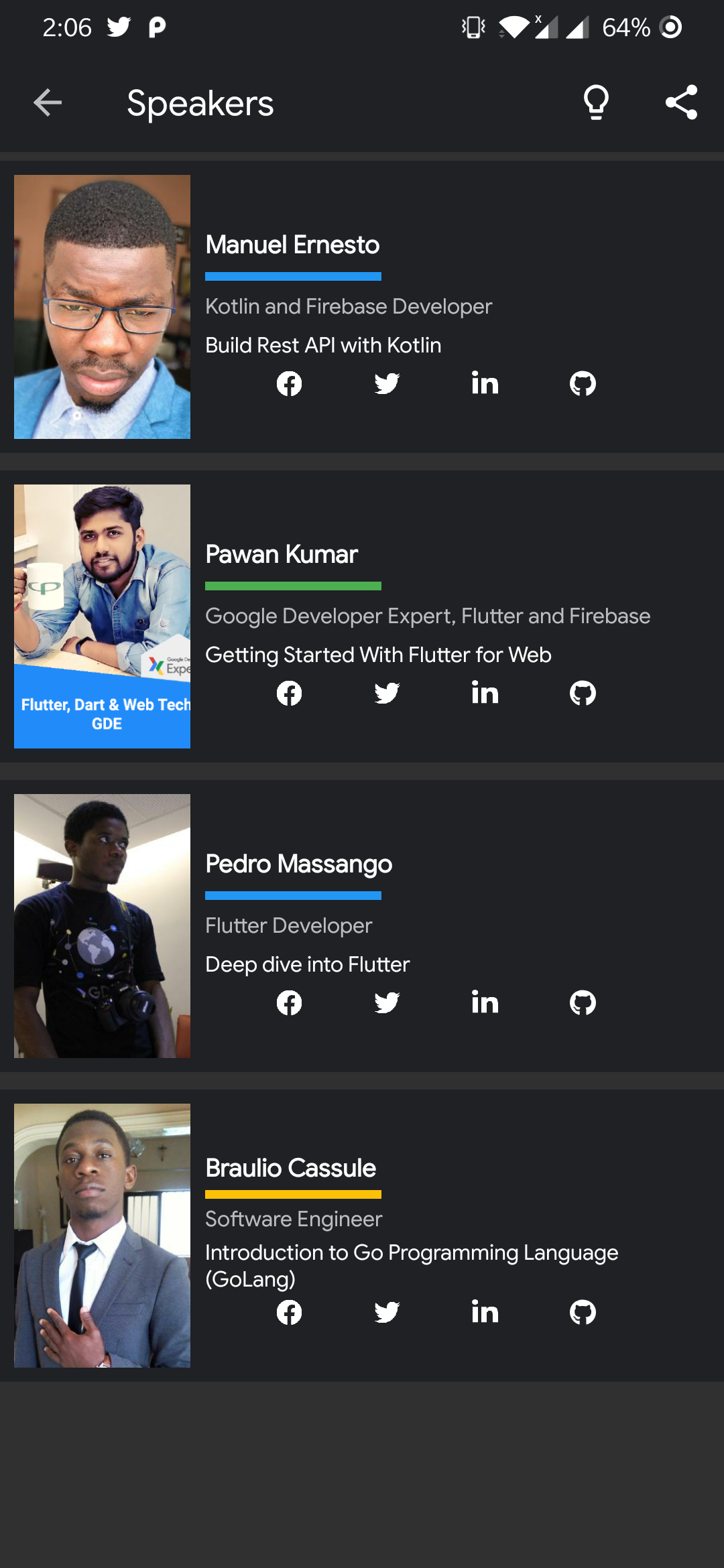The width and height of the screenshot is (724, 1568).
Task: Open Manuel Ernesto's GitHub icon
Action: tap(583, 384)
